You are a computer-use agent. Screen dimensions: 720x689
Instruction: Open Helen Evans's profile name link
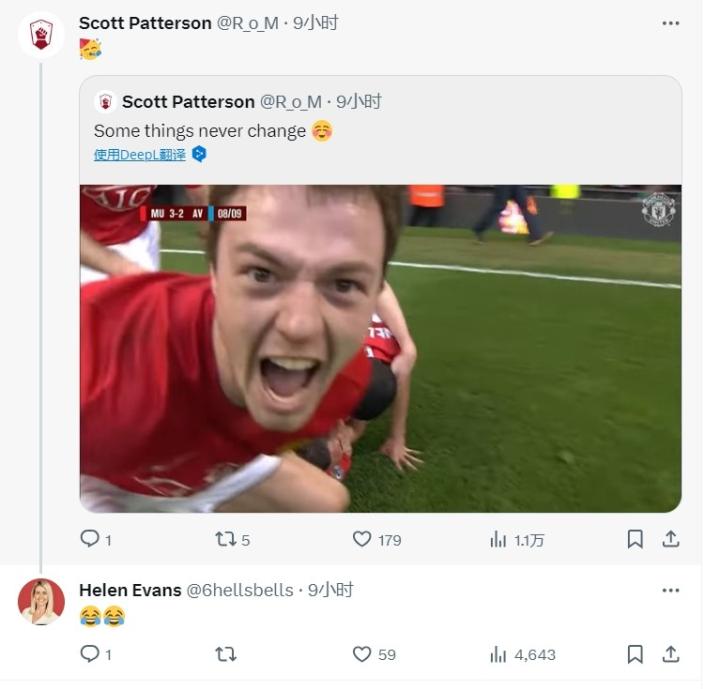(130, 590)
